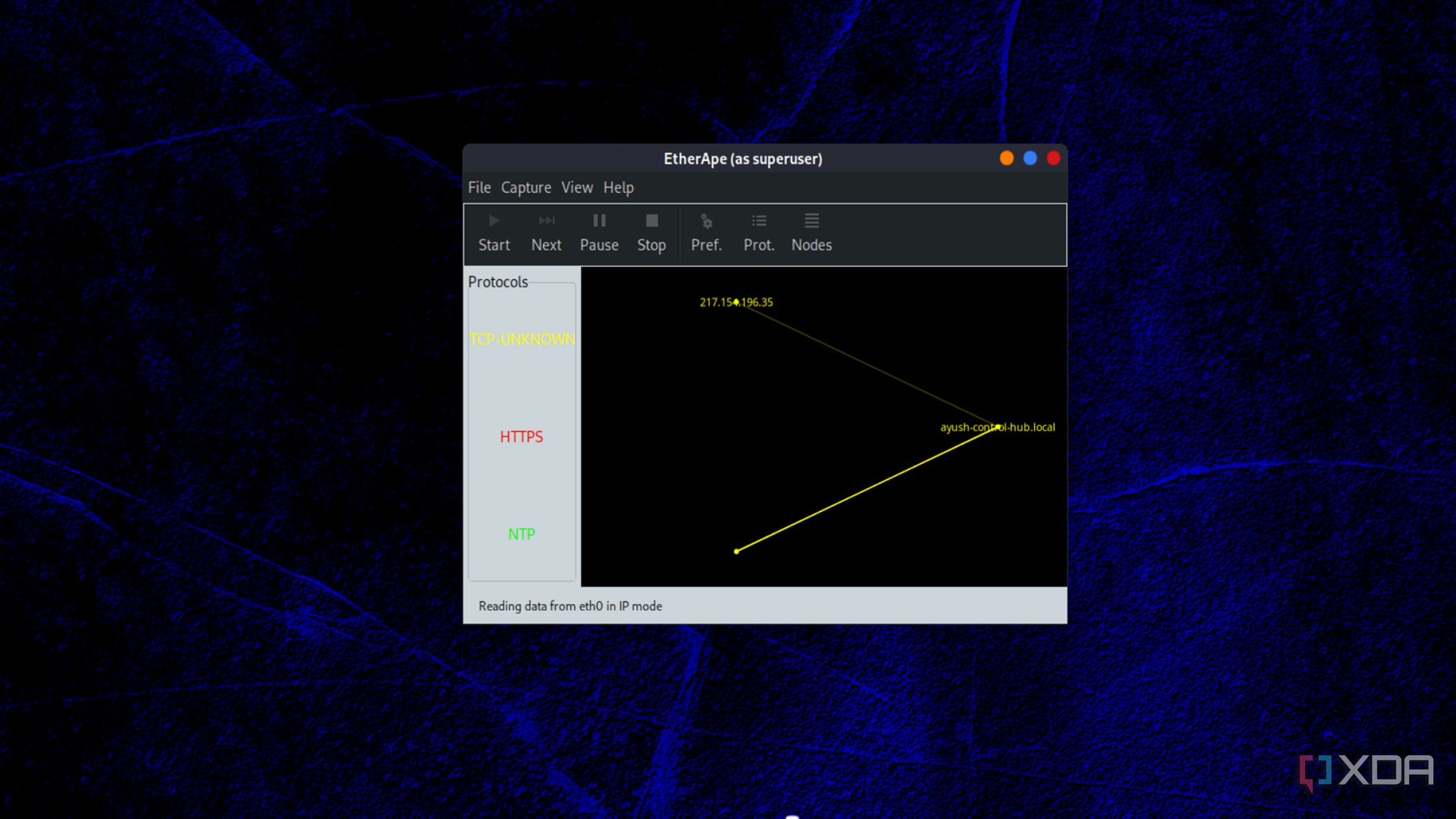Screen dimensions: 1456x819
Task: Click the blue maximize window button
Action: tap(1030, 159)
